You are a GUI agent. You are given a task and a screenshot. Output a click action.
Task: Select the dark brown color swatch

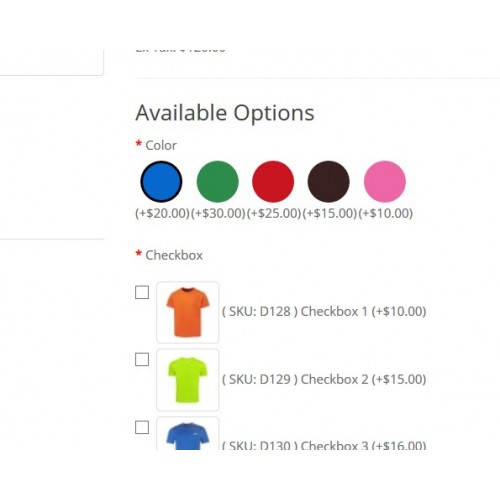329,182
